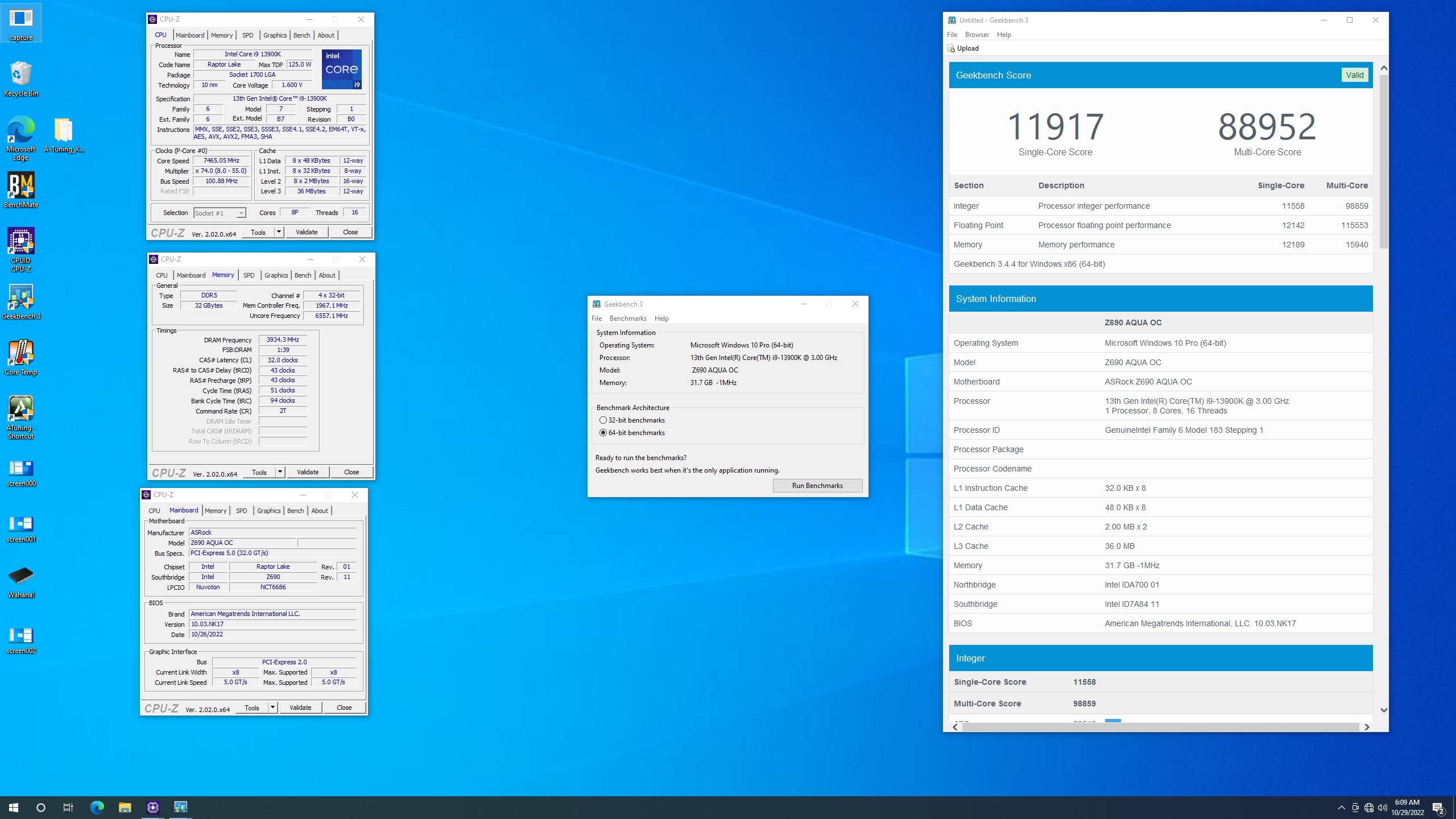Switch to Bench tab in top CPU-Z window

(x=301, y=35)
